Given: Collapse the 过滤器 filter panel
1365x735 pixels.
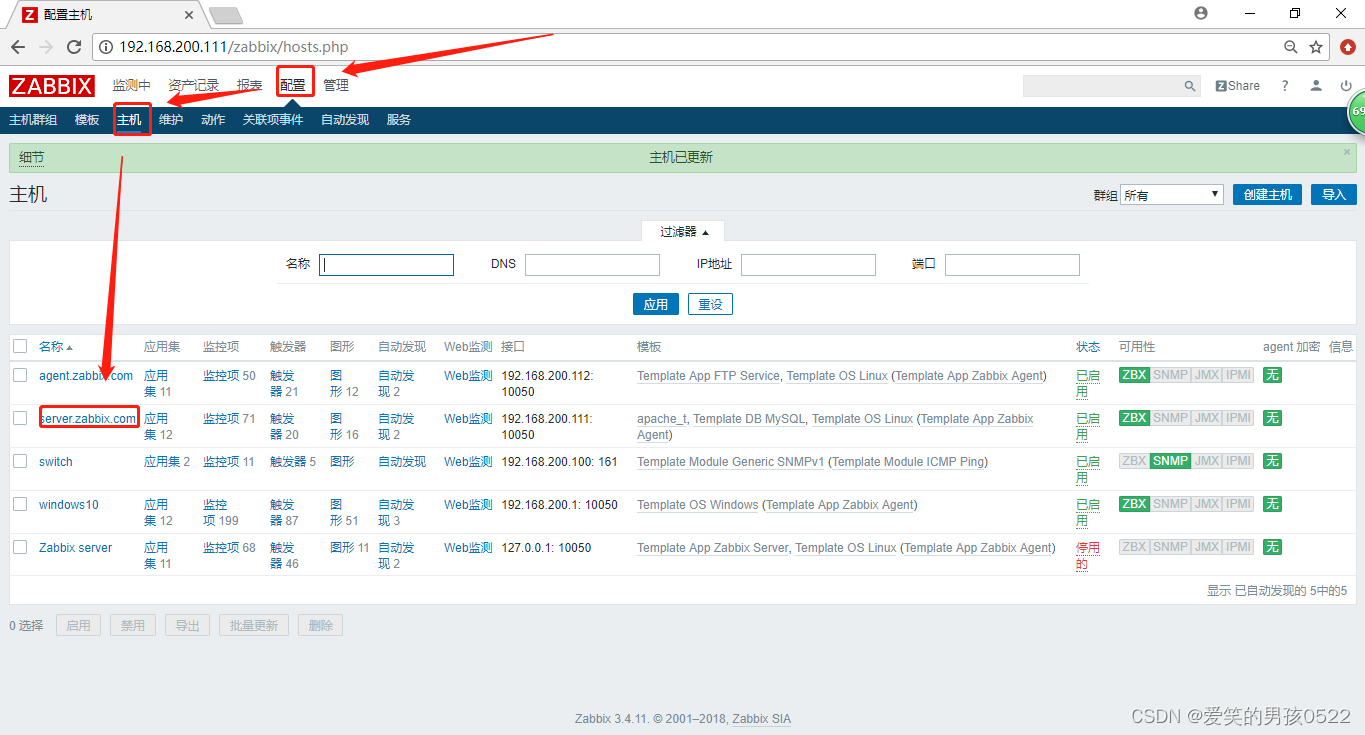Looking at the screenshot, I should (x=683, y=230).
